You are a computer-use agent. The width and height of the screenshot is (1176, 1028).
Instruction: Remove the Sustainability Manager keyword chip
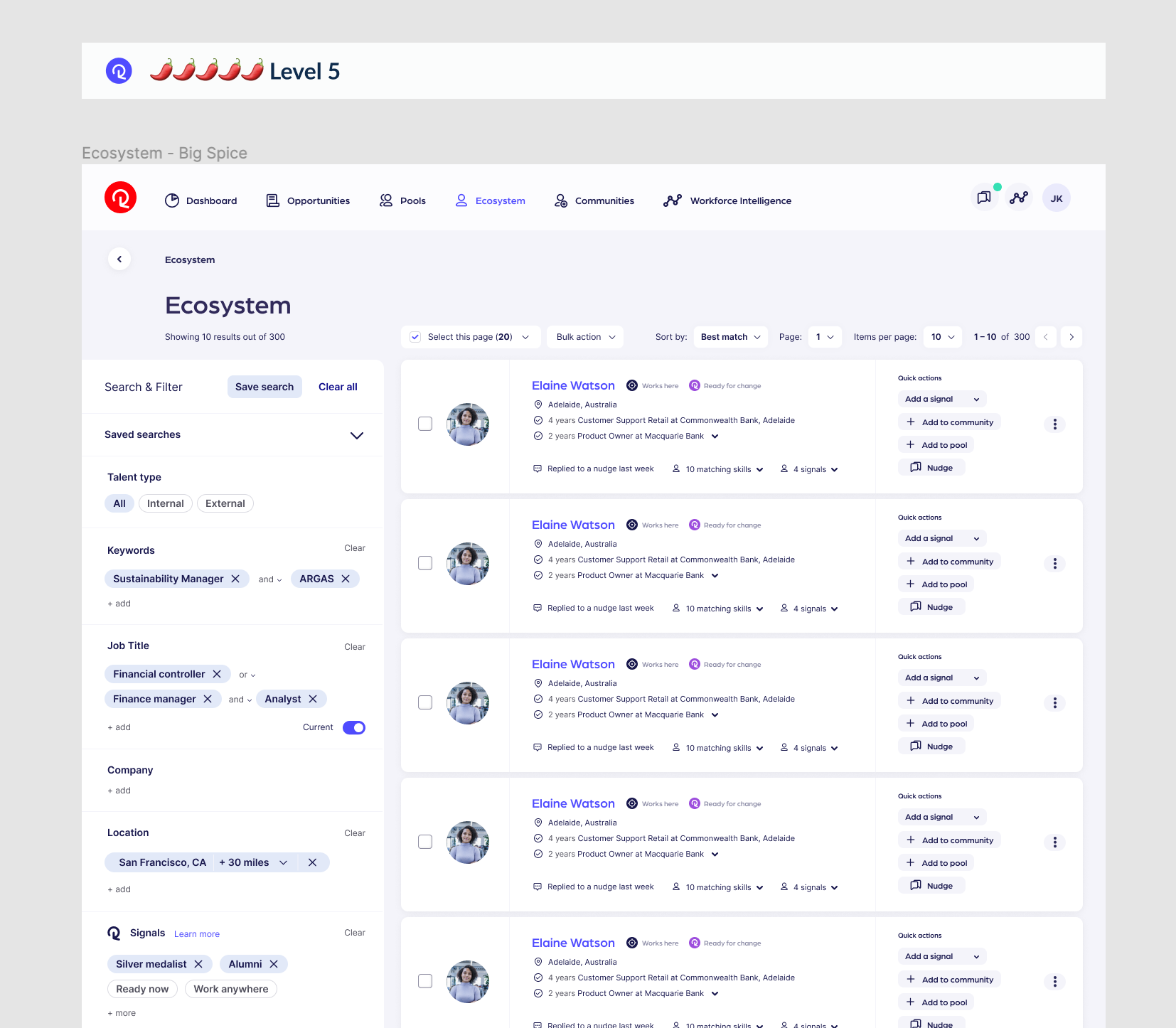(x=235, y=579)
